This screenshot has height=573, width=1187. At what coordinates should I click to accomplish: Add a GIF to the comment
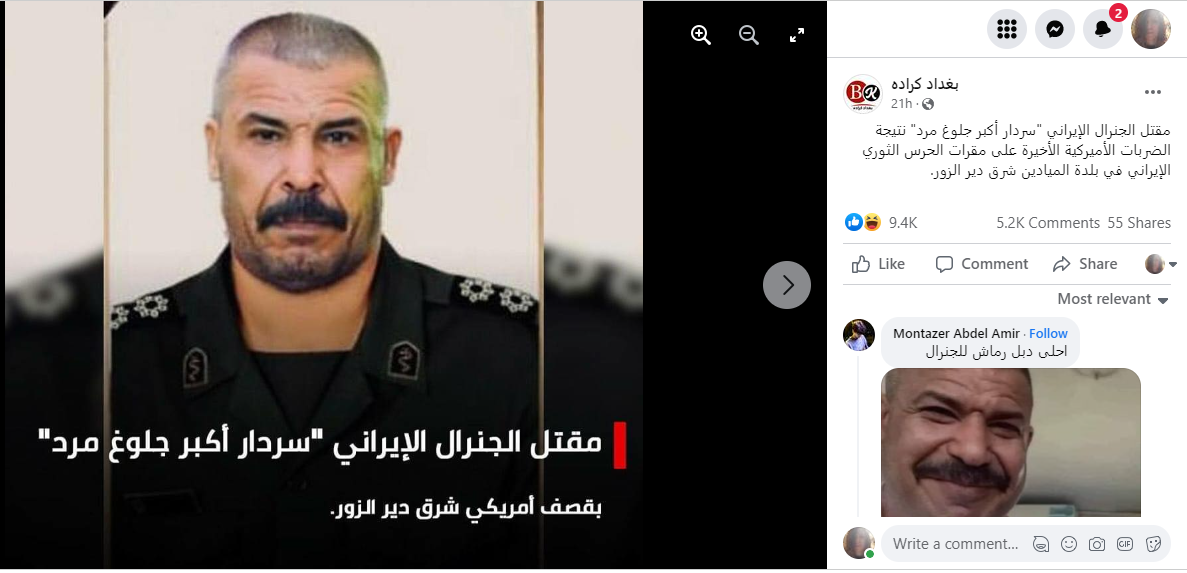coord(1125,543)
